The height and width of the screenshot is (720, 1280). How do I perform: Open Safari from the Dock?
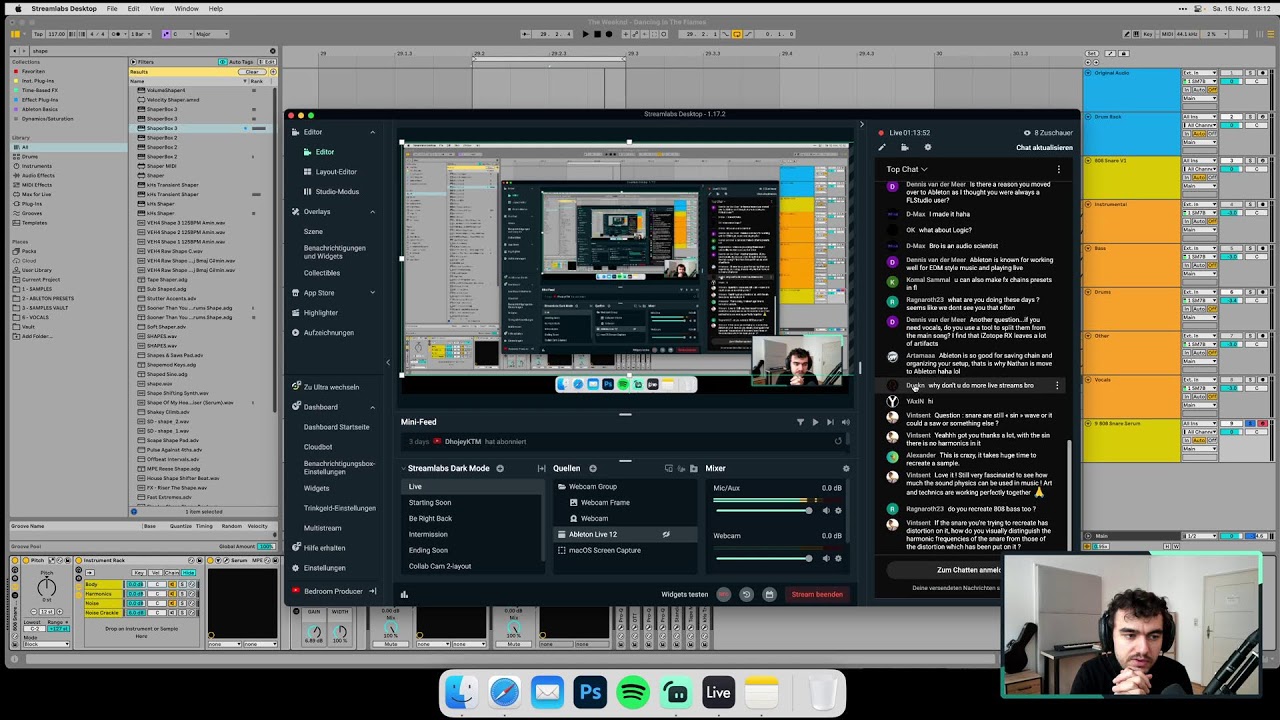coord(504,692)
